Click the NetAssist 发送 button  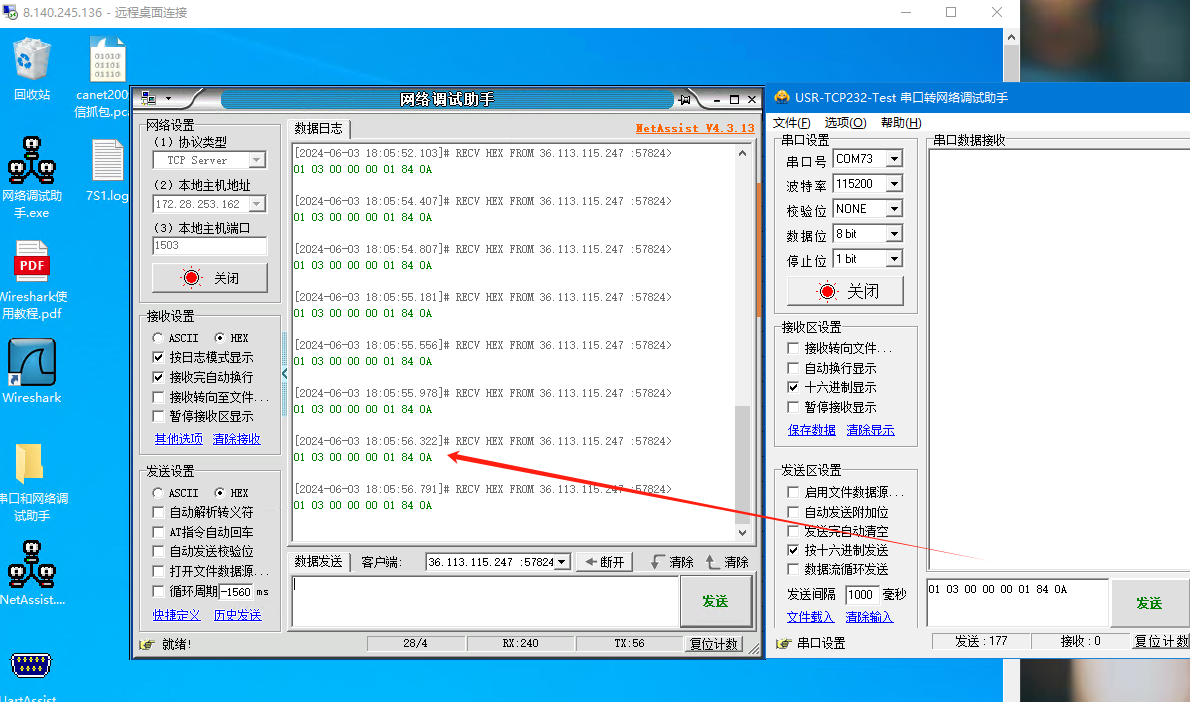[716, 601]
